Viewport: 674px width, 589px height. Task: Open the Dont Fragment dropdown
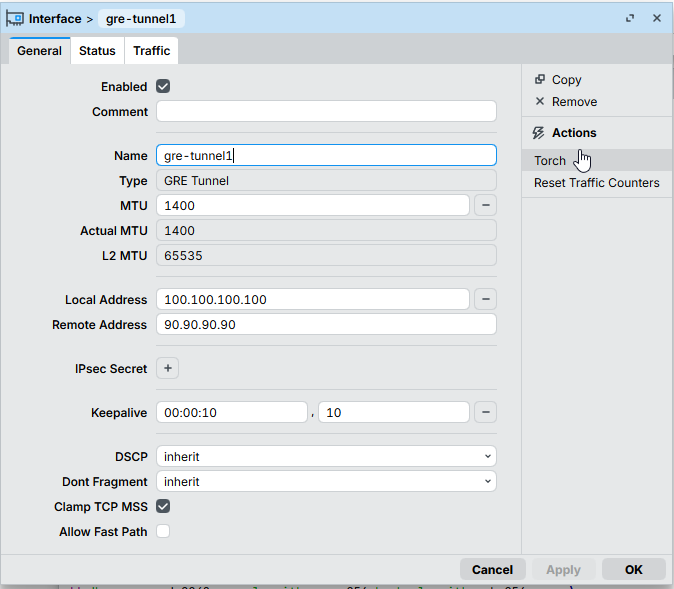coord(326,482)
